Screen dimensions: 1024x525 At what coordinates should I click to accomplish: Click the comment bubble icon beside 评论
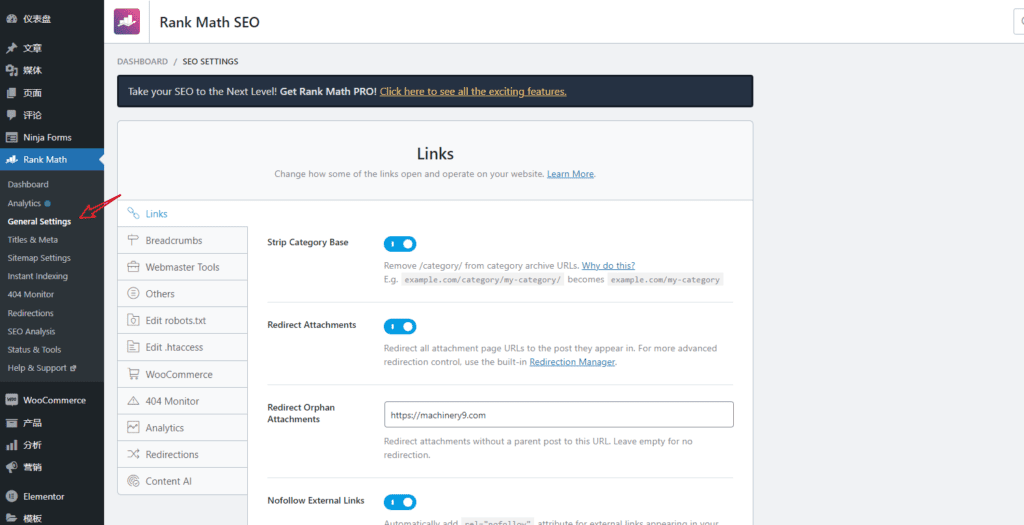(x=11, y=115)
